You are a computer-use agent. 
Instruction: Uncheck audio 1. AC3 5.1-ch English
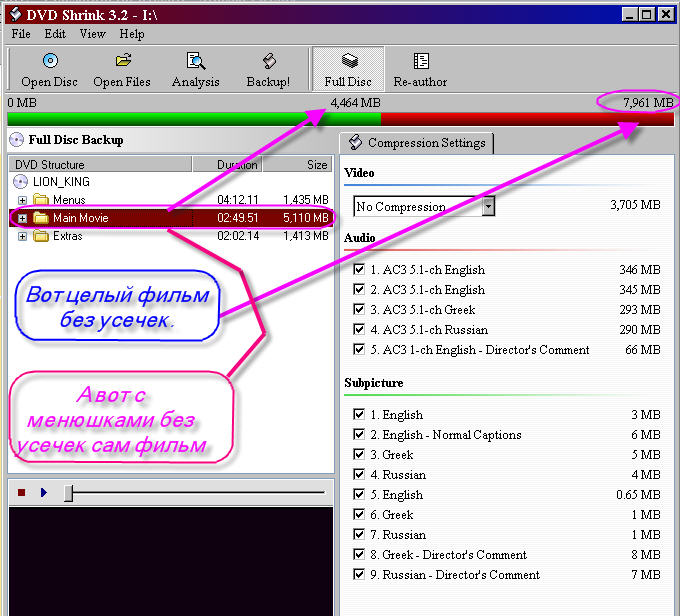tap(359, 269)
